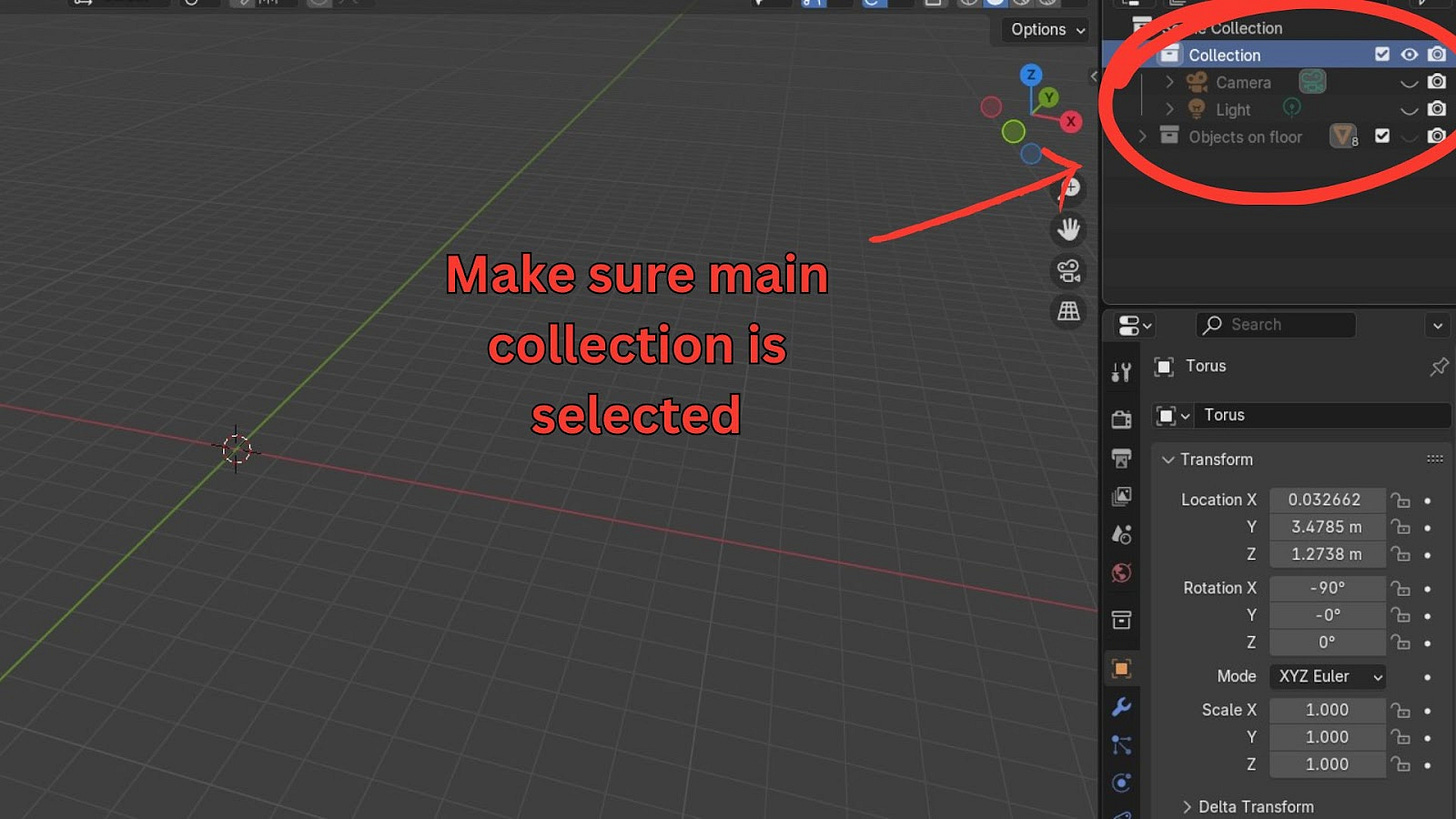
Task: Open the Render properties tab
Action: pyautogui.click(x=1121, y=418)
